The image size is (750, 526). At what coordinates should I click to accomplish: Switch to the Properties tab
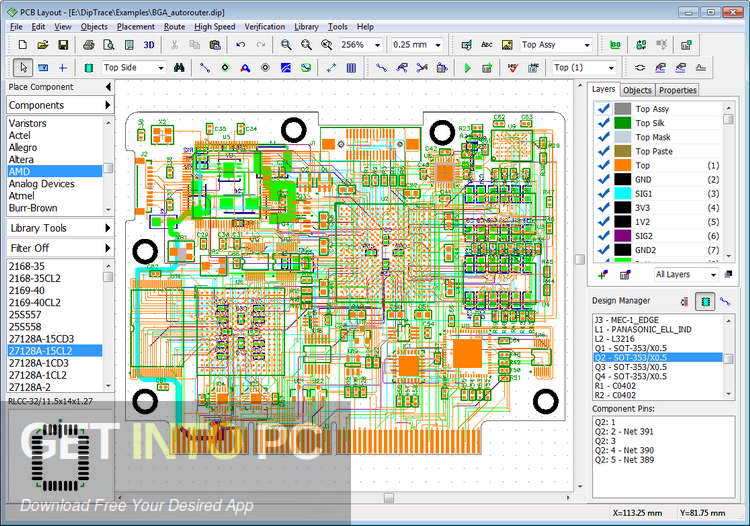[x=677, y=90]
